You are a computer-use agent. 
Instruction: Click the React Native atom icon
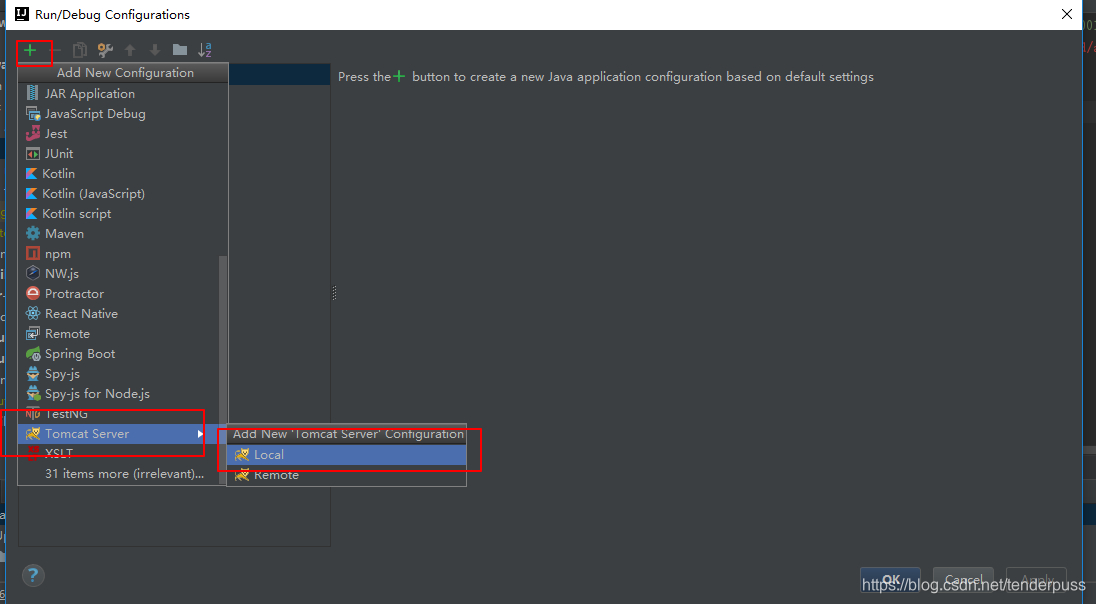[33, 314]
